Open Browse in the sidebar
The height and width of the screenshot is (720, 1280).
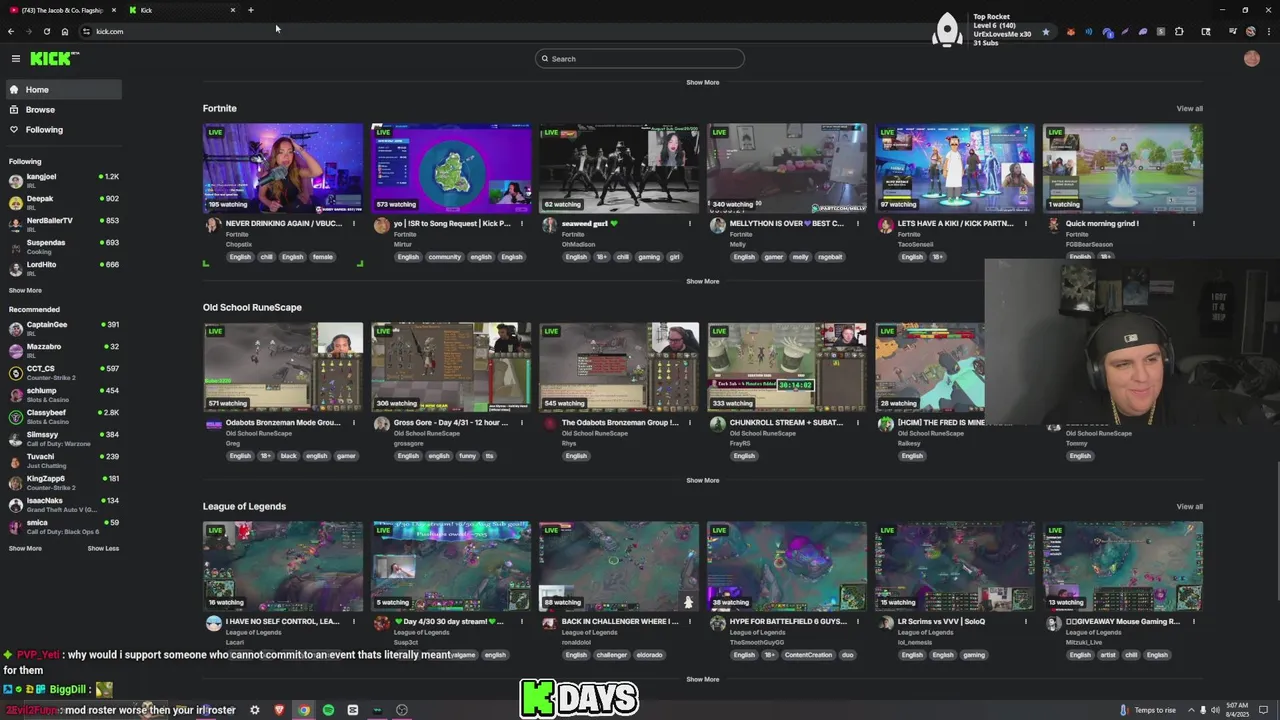63,109
